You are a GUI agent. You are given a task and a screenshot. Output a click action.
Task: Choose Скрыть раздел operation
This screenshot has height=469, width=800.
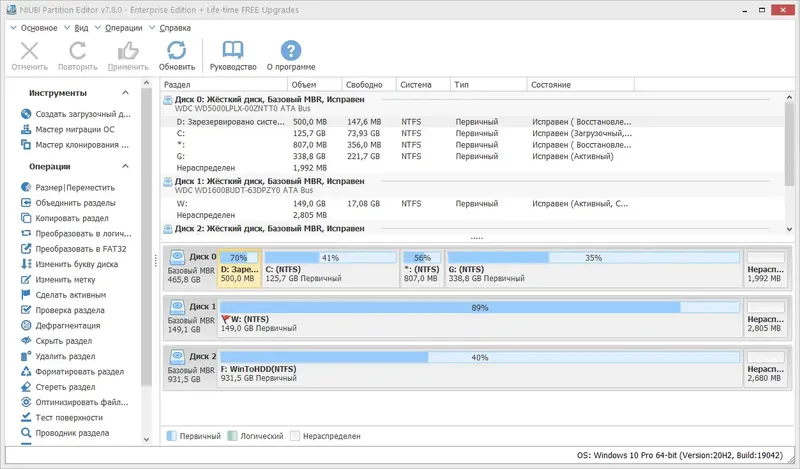[57, 341]
